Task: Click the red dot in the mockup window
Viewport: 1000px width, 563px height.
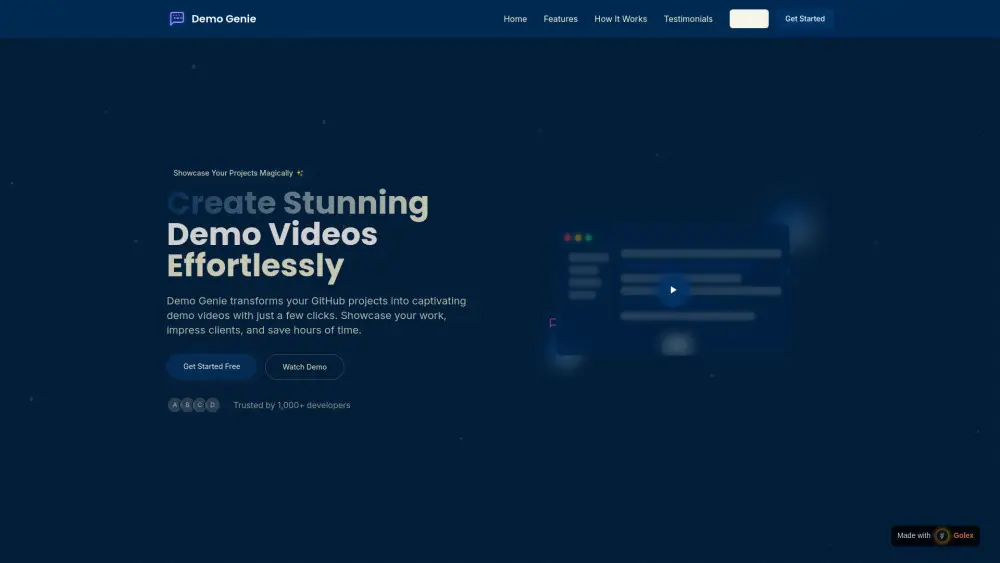Action: 568,238
